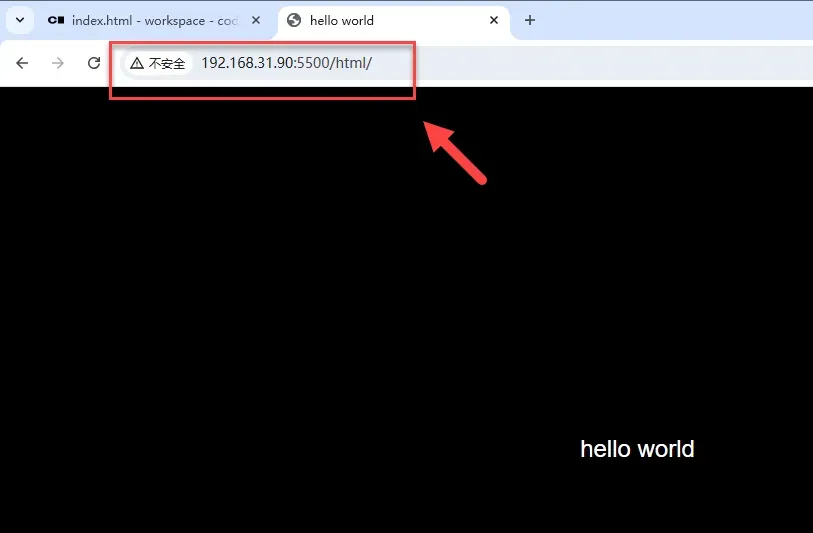The height and width of the screenshot is (533, 813).
Task: Focus the address bar URL 192.168.31.90:5500/html/
Action: [286, 63]
